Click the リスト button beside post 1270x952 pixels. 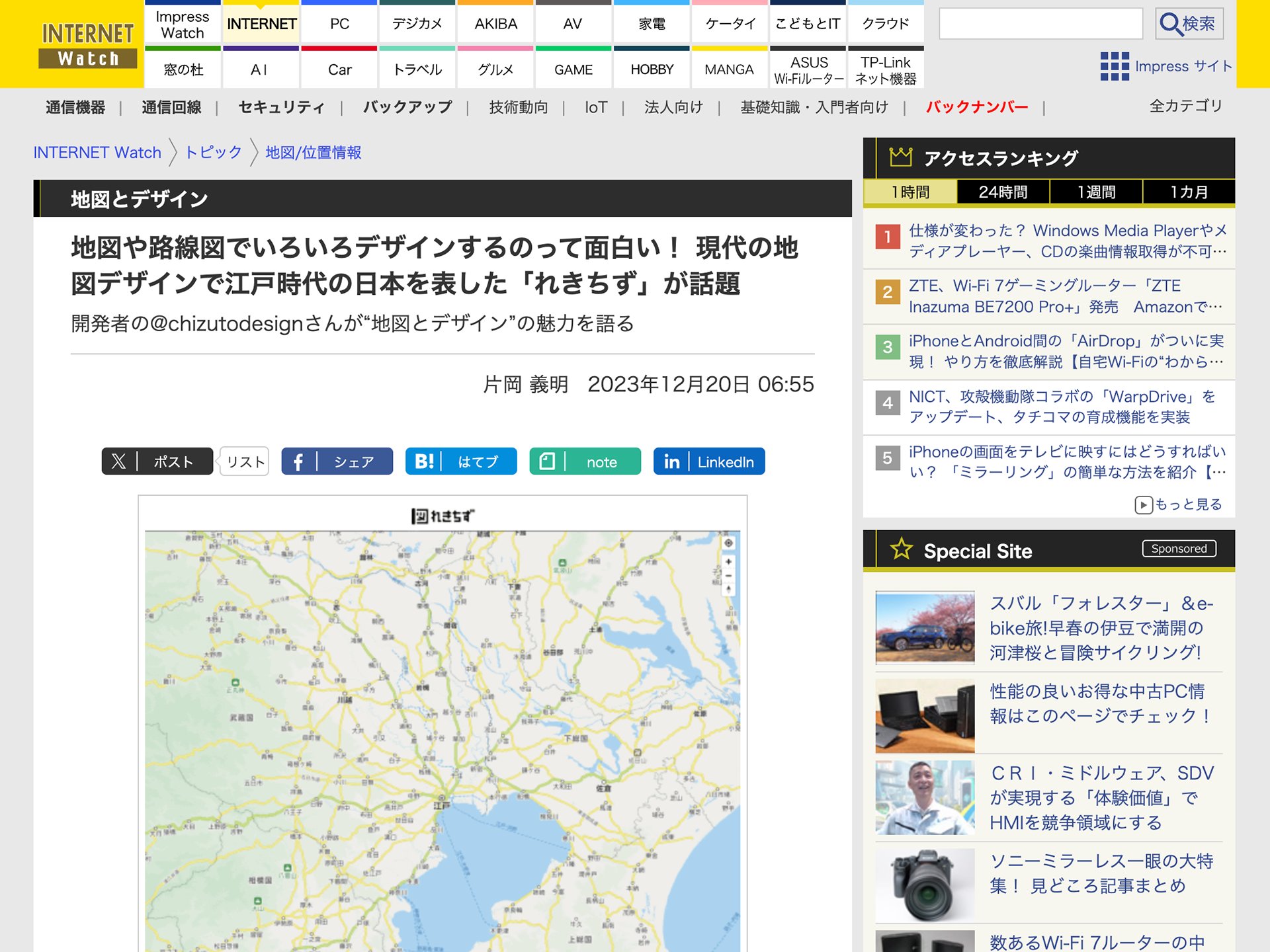point(245,461)
